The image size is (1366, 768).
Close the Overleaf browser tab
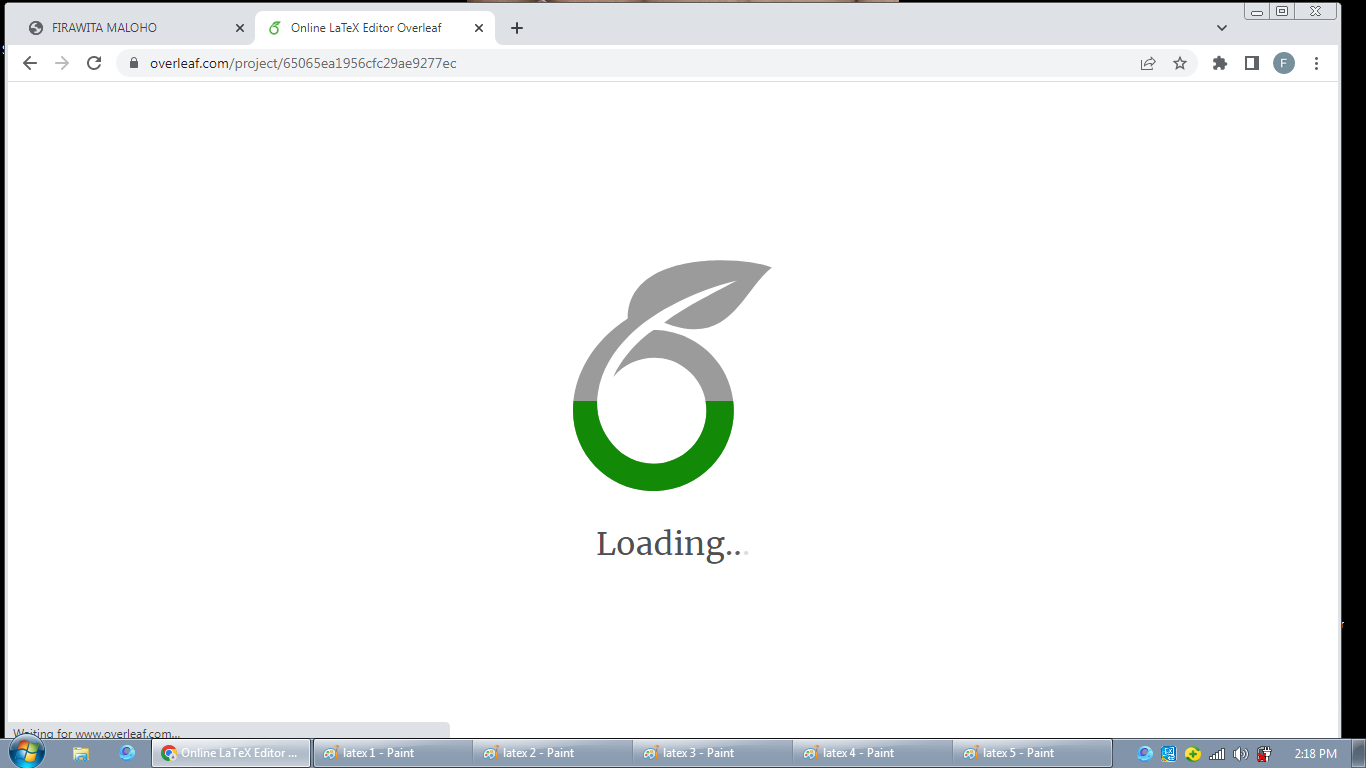[479, 28]
